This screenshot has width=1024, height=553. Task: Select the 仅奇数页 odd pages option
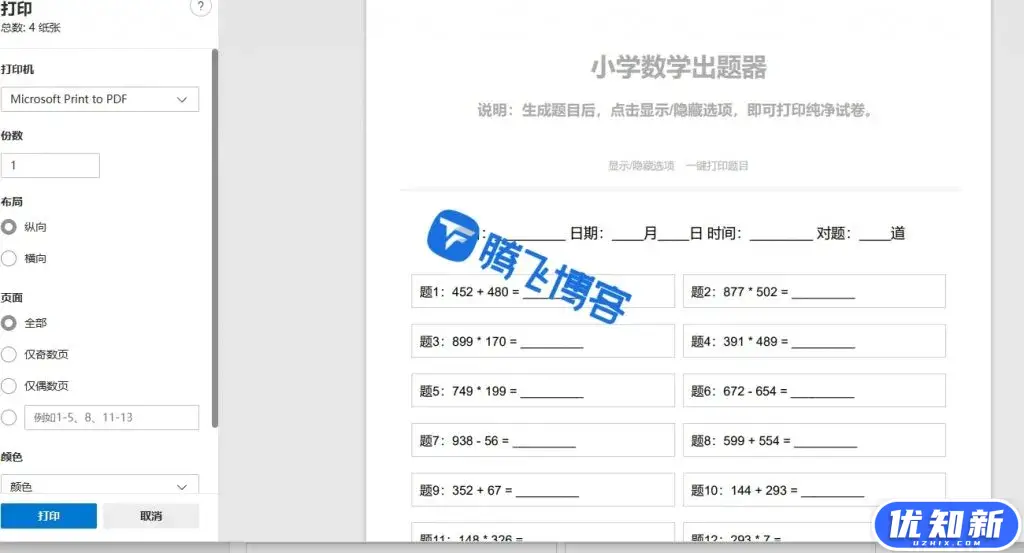8,355
